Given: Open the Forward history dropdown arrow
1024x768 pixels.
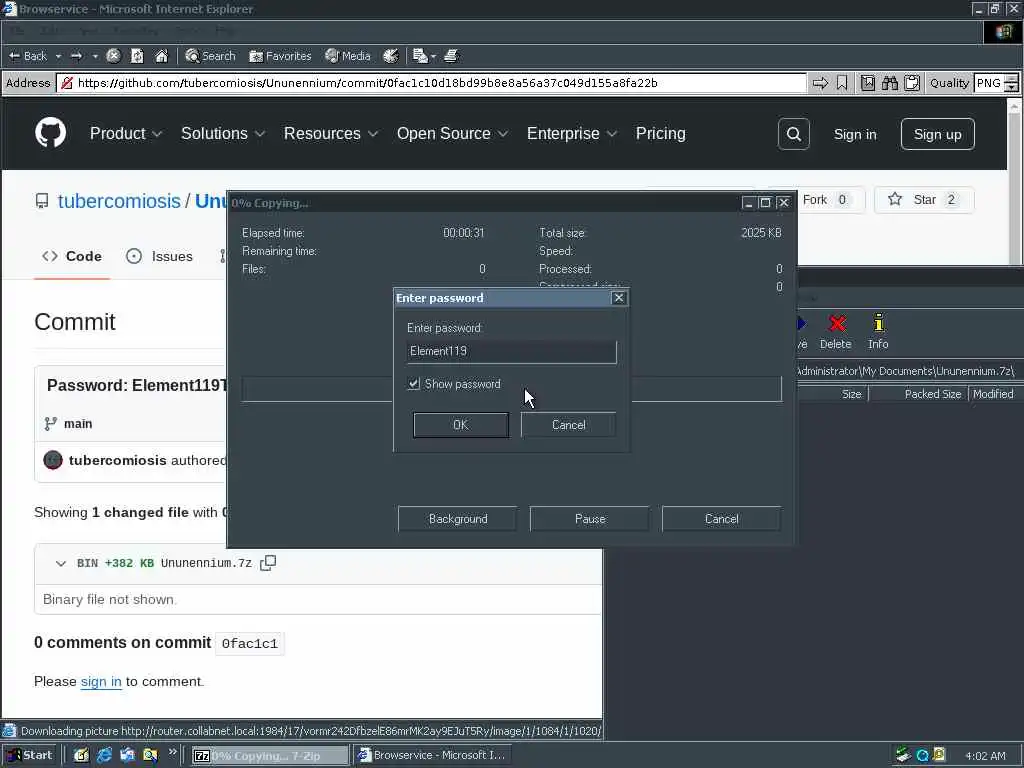Looking at the screenshot, I should [x=95, y=56].
